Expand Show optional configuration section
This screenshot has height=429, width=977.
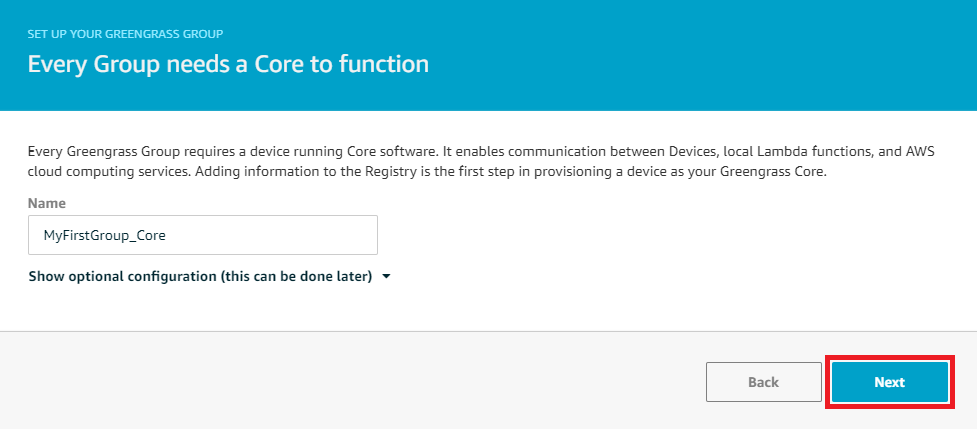[209, 276]
